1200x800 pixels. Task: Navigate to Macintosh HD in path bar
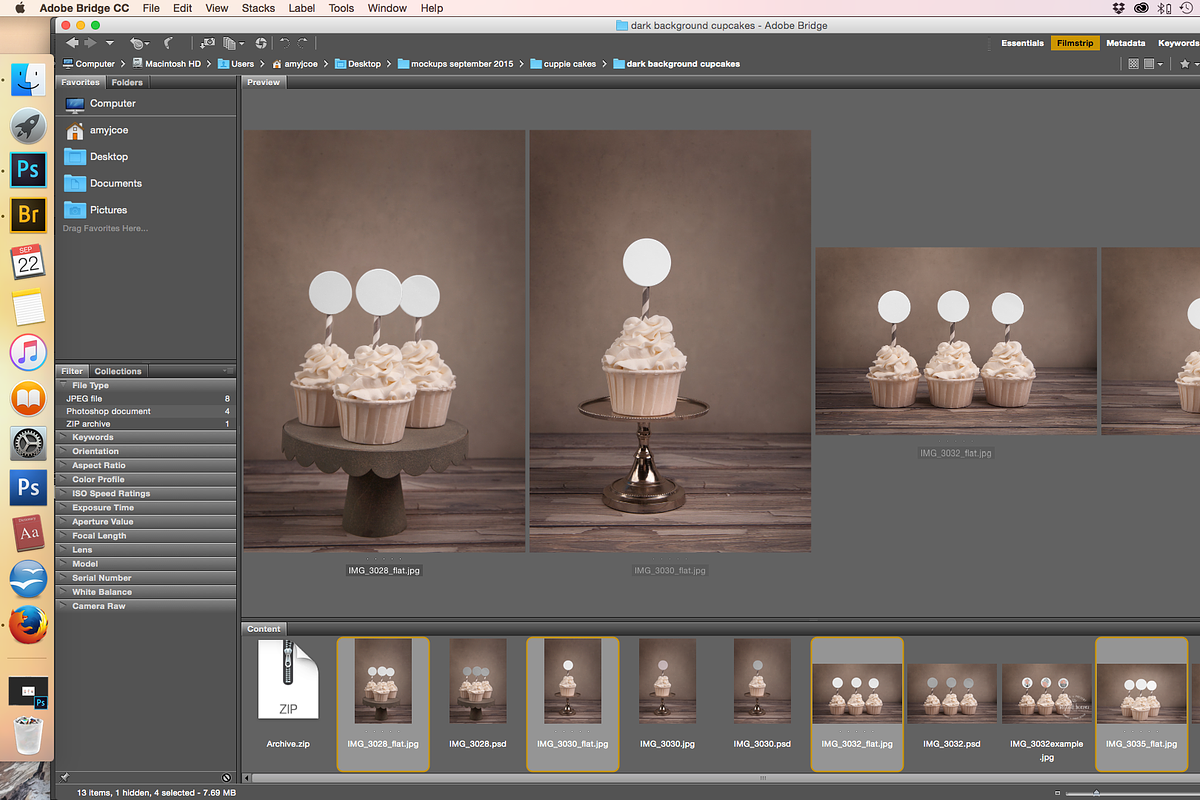(166, 64)
